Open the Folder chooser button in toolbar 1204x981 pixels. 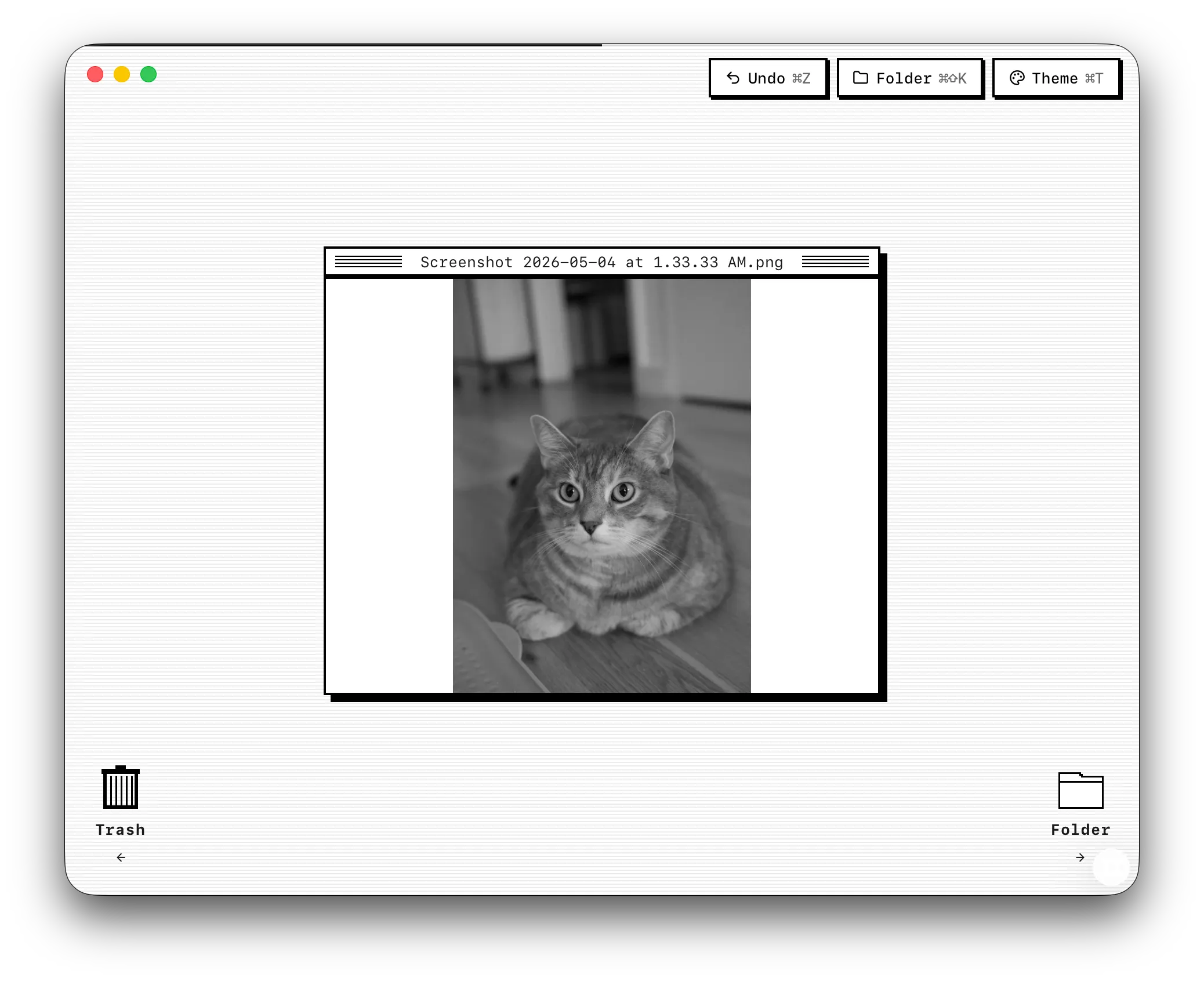click(x=909, y=78)
